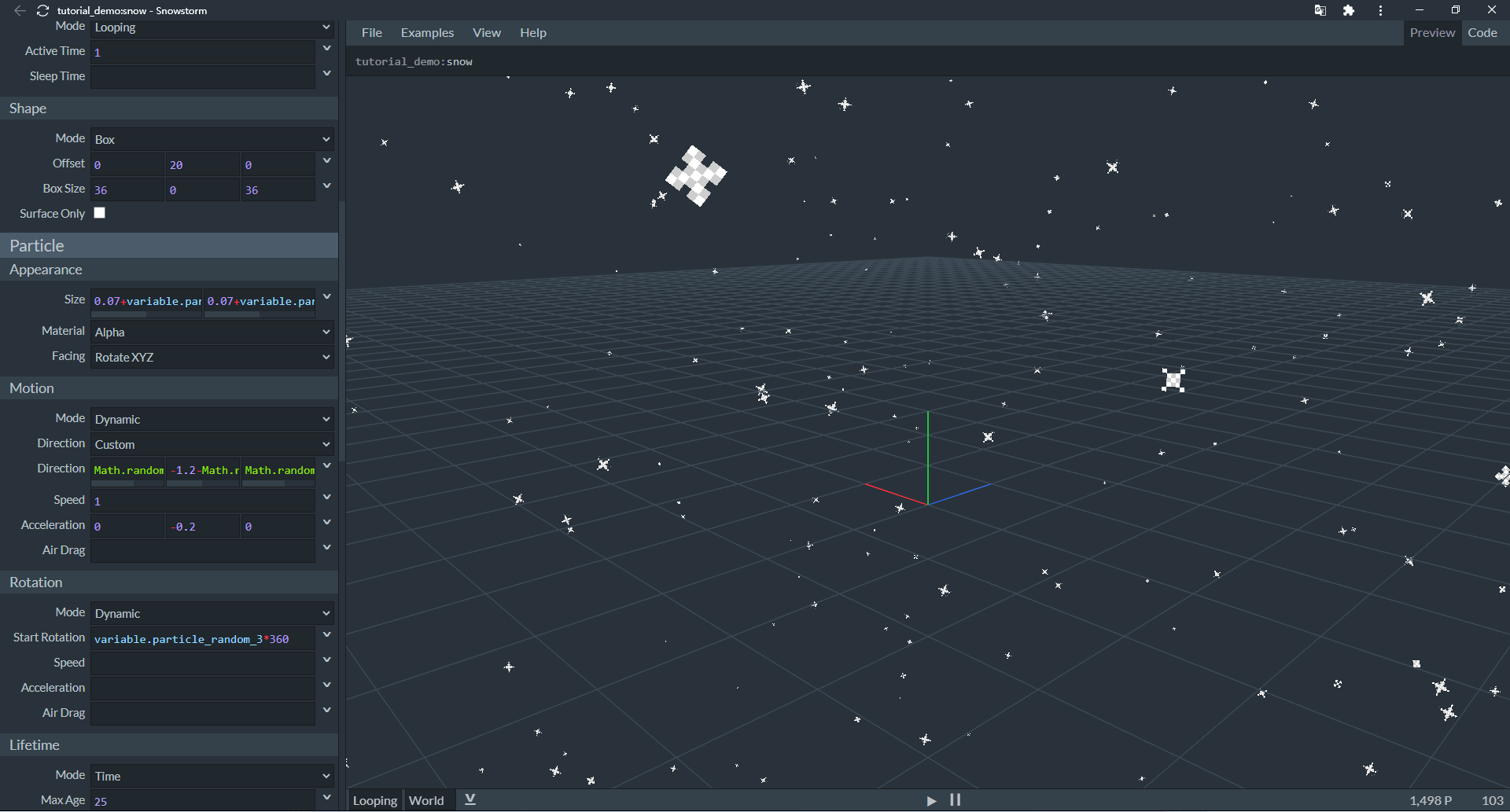Screen dimensions: 1510x812
Task: Expand the Motion Acceleration options arrow
Action: pyautogui.click(x=327, y=523)
